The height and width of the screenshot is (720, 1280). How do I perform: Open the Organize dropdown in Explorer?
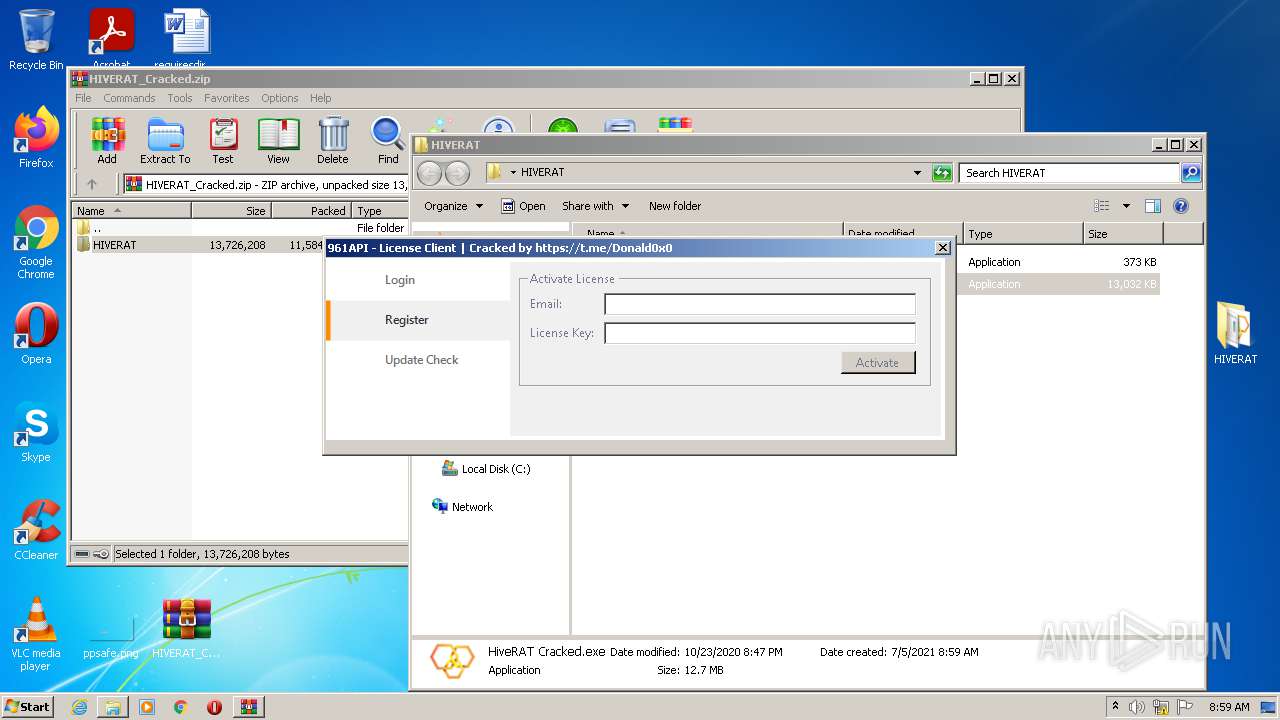click(x=453, y=206)
